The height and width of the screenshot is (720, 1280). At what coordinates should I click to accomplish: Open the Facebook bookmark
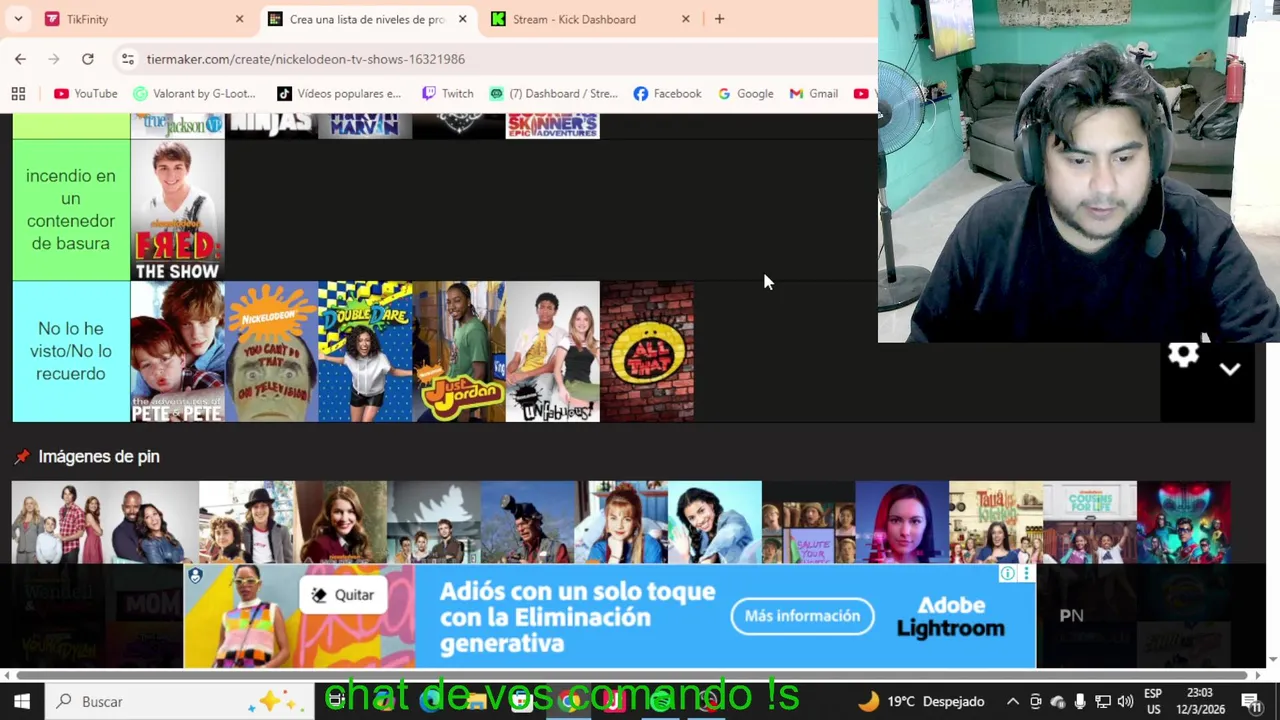[x=667, y=93]
